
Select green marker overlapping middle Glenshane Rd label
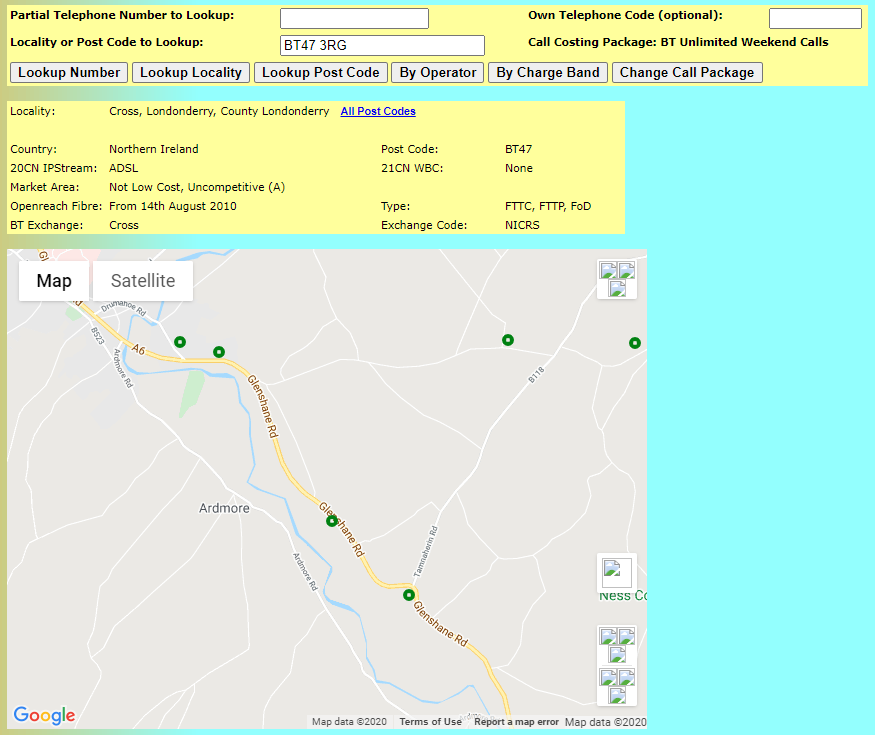332,521
